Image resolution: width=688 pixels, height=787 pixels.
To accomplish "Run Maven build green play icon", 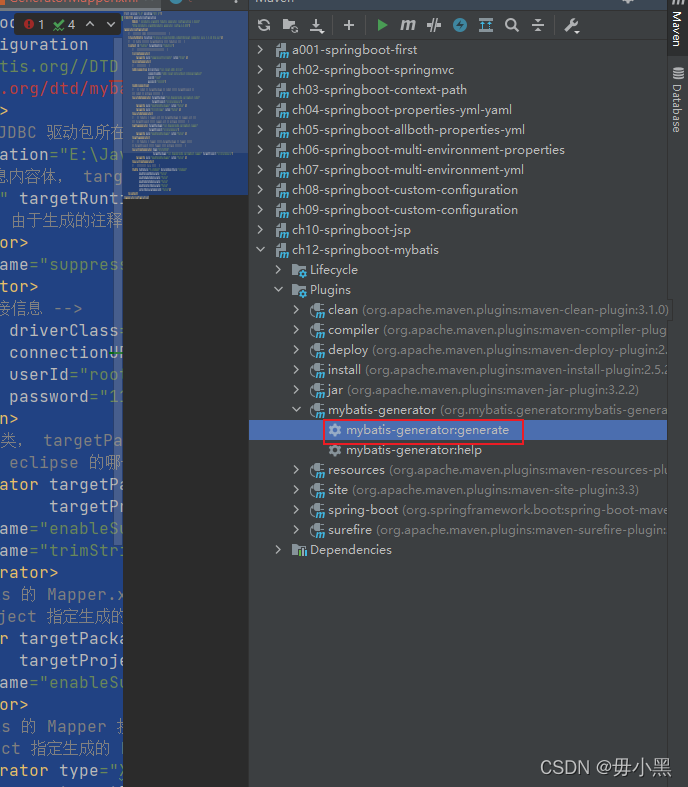I will pos(382,25).
